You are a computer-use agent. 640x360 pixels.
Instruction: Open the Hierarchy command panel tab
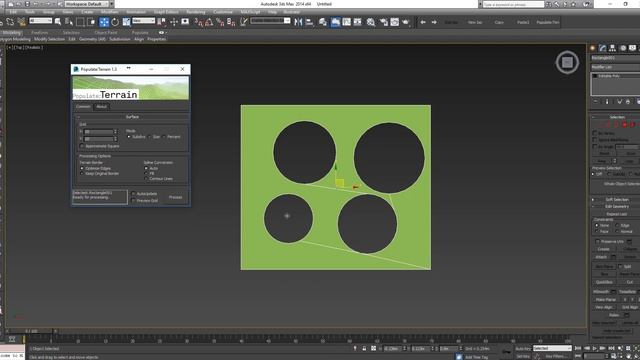click(612, 48)
